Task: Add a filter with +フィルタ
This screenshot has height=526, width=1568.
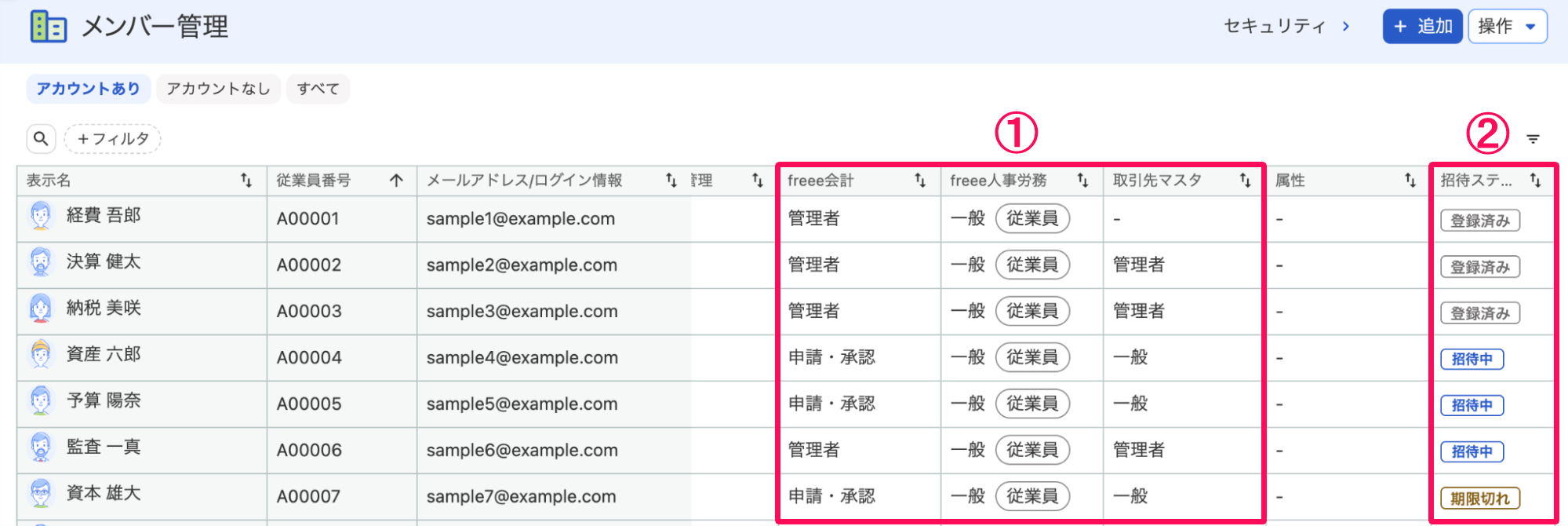Action: click(113, 139)
